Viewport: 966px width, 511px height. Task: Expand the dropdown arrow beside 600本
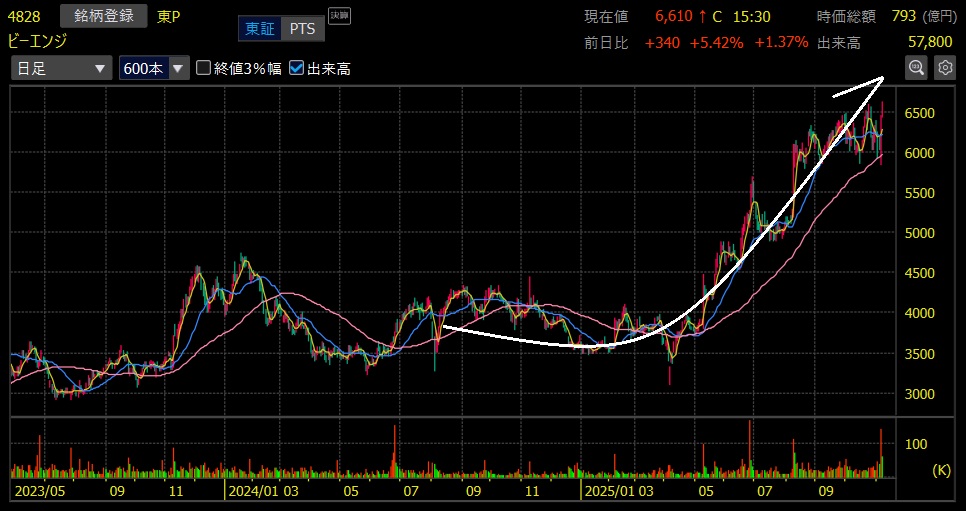178,68
